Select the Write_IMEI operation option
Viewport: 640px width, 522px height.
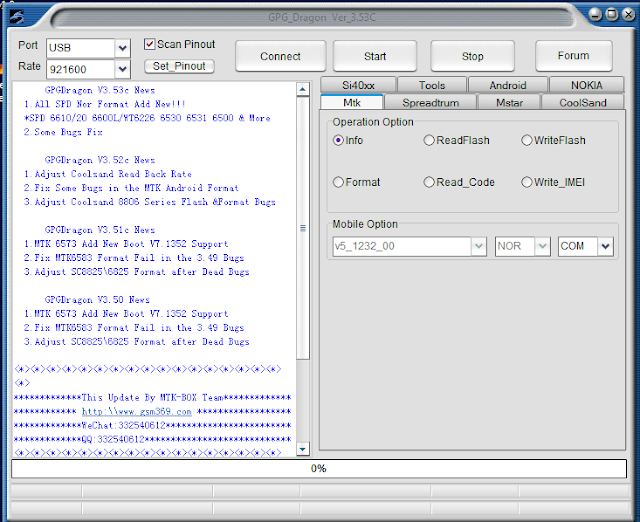[x=527, y=182]
